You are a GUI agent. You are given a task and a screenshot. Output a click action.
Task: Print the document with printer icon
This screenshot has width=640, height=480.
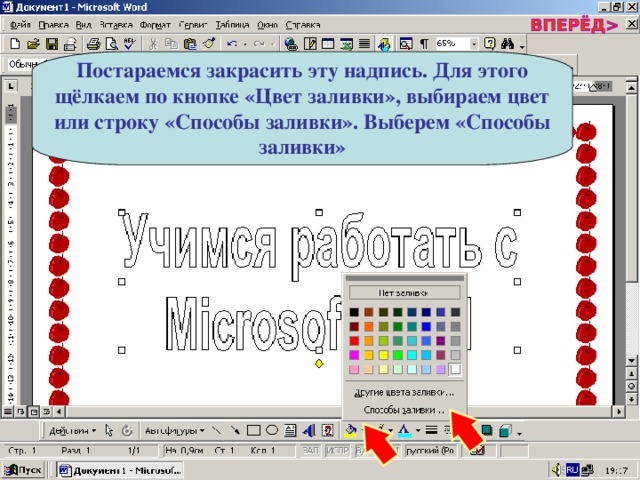(94, 43)
